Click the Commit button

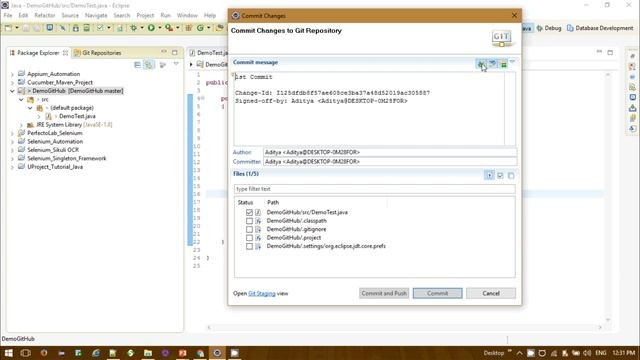tap(438, 293)
